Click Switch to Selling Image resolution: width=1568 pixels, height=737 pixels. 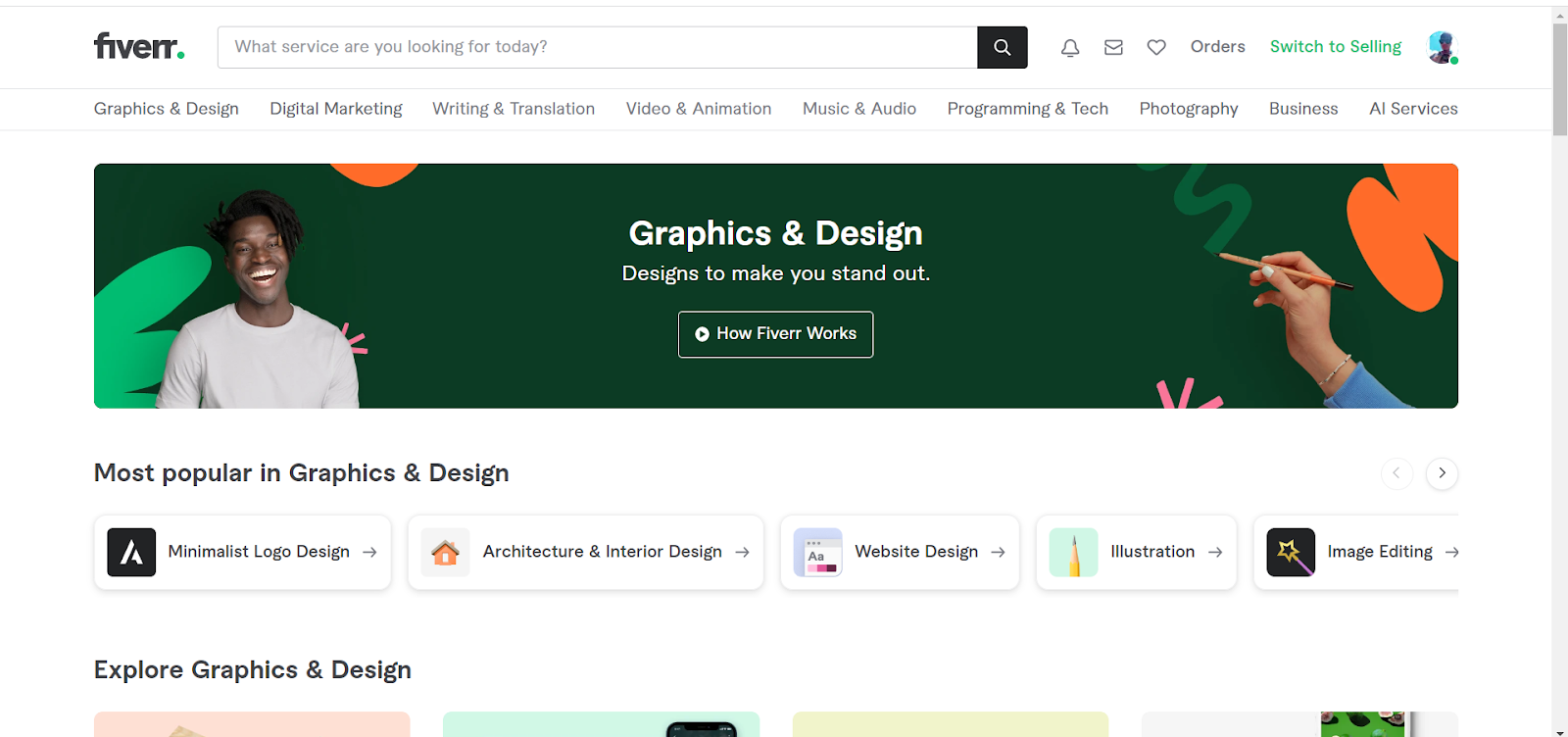click(1336, 47)
